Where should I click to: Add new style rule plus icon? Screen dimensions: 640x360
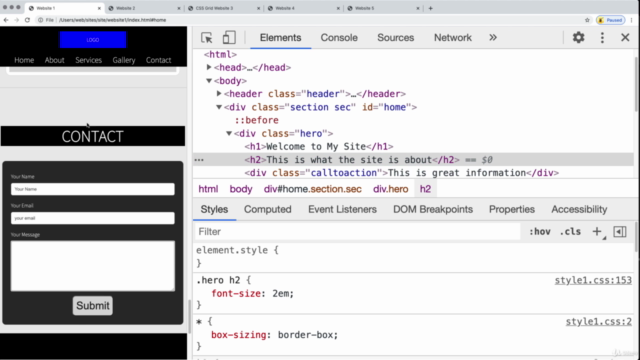tap(597, 231)
